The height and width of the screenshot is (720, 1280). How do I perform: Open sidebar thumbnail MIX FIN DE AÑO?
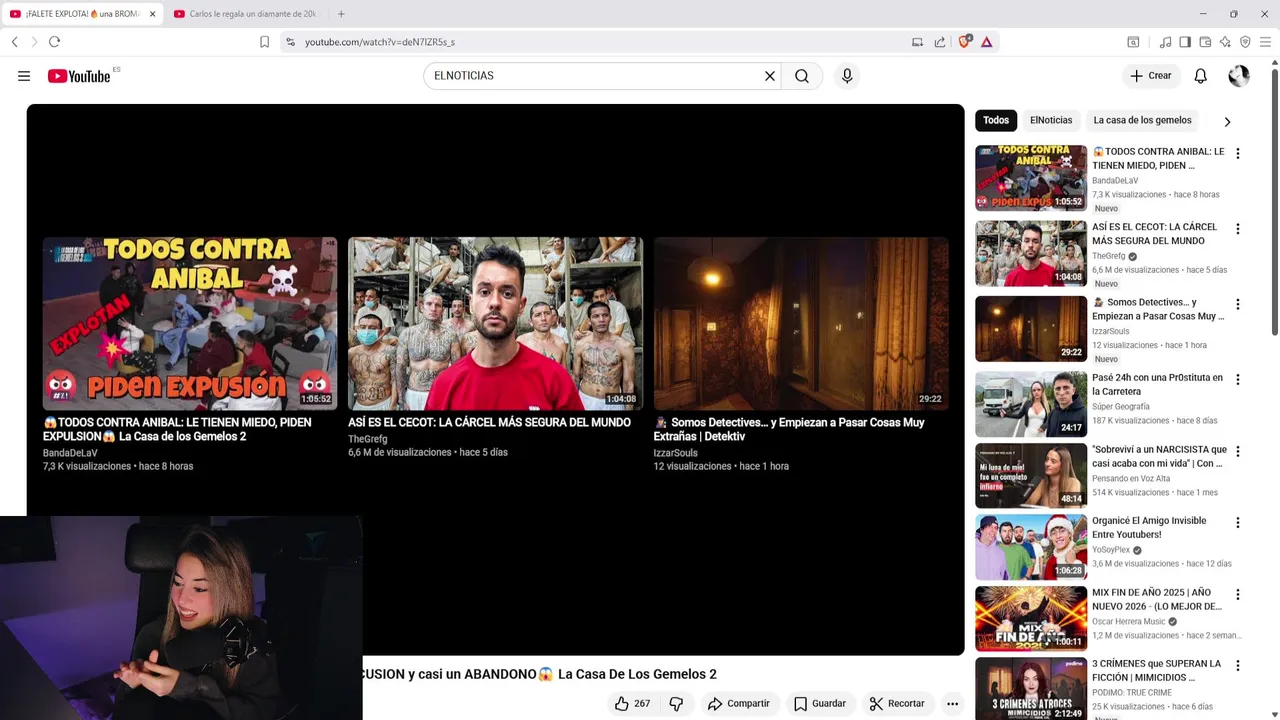point(1031,618)
